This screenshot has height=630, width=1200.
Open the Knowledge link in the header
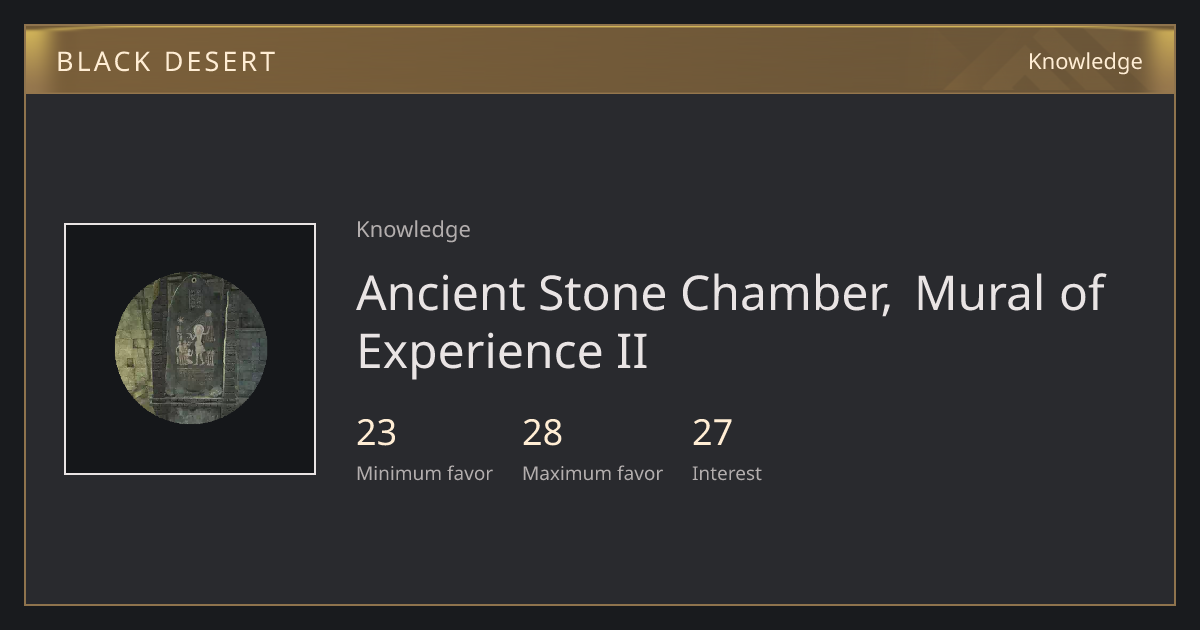pyautogui.click(x=1085, y=62)
